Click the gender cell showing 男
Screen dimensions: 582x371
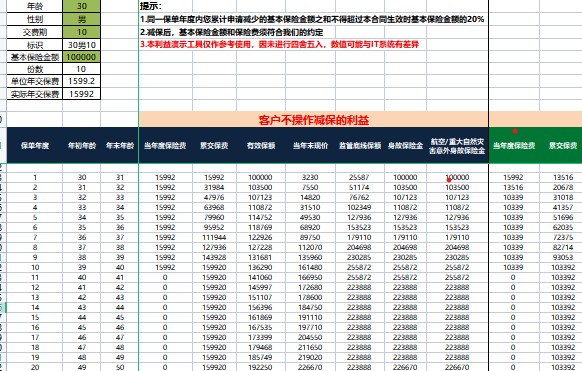pyautogui.click(x=82, y=19)
